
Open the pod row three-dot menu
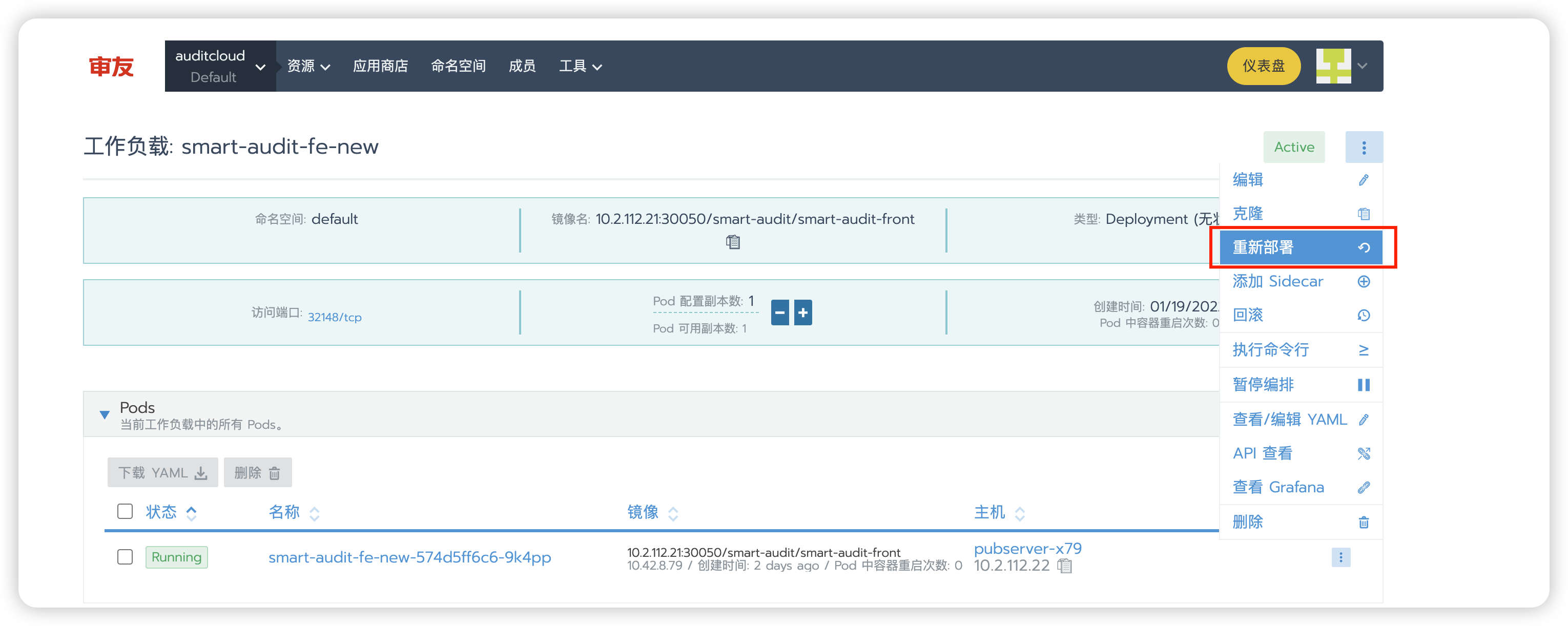tap(1340, 557)
